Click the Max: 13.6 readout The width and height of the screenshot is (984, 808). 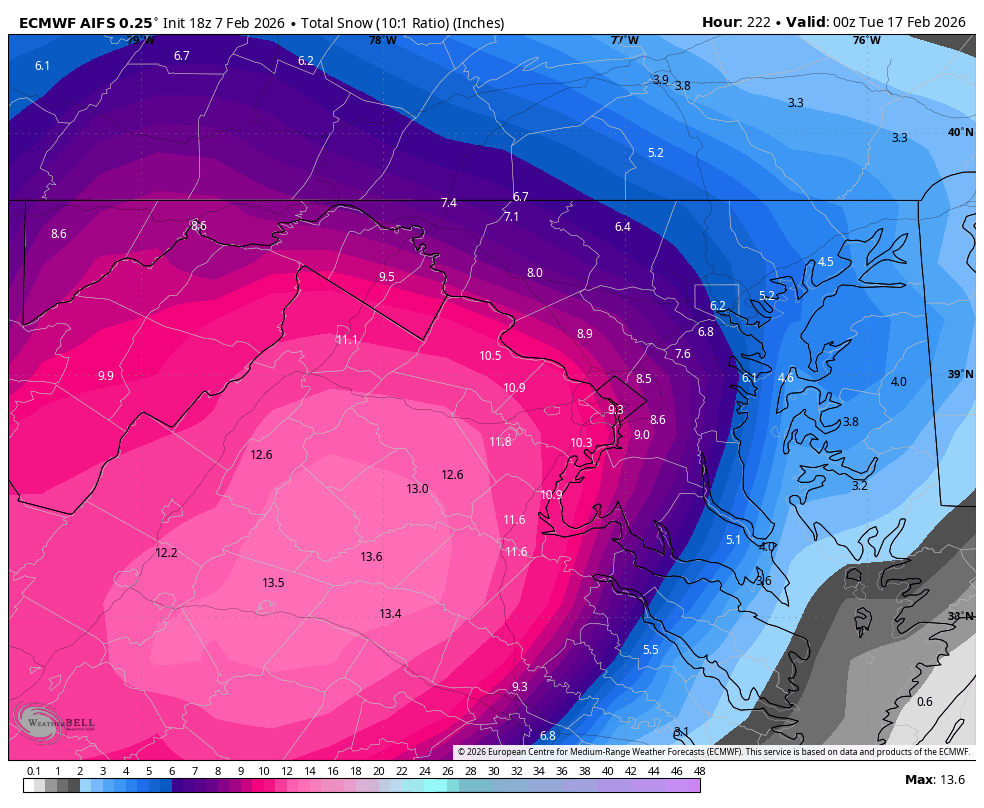(x=934, y=780)
